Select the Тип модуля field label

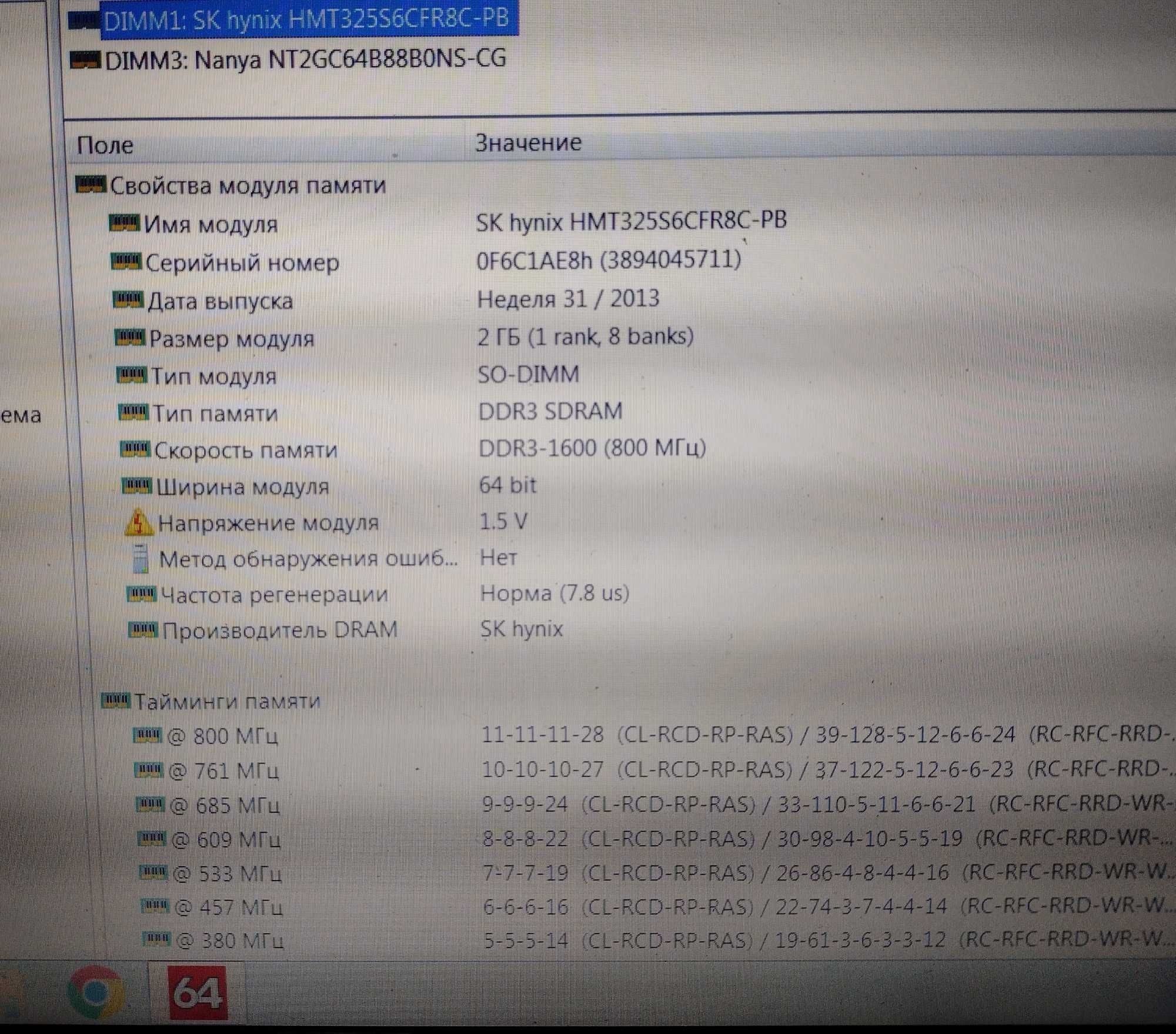[214, 376]
